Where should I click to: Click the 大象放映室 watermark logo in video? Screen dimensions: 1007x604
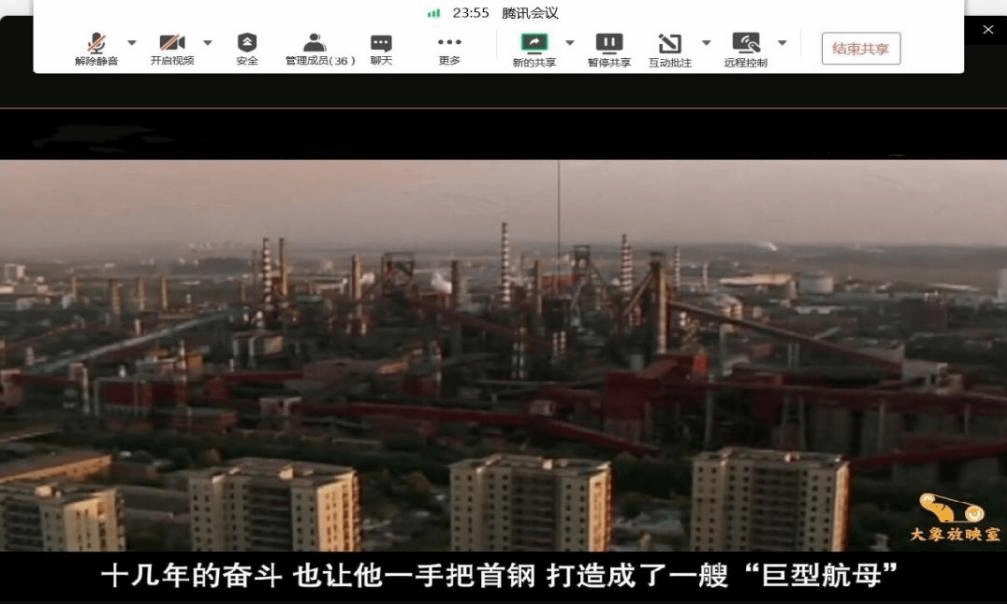[x=953, y=518]
